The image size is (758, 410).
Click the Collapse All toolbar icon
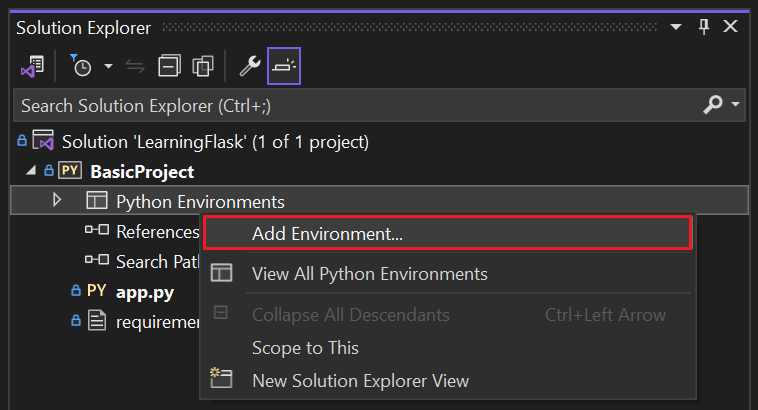170,67
